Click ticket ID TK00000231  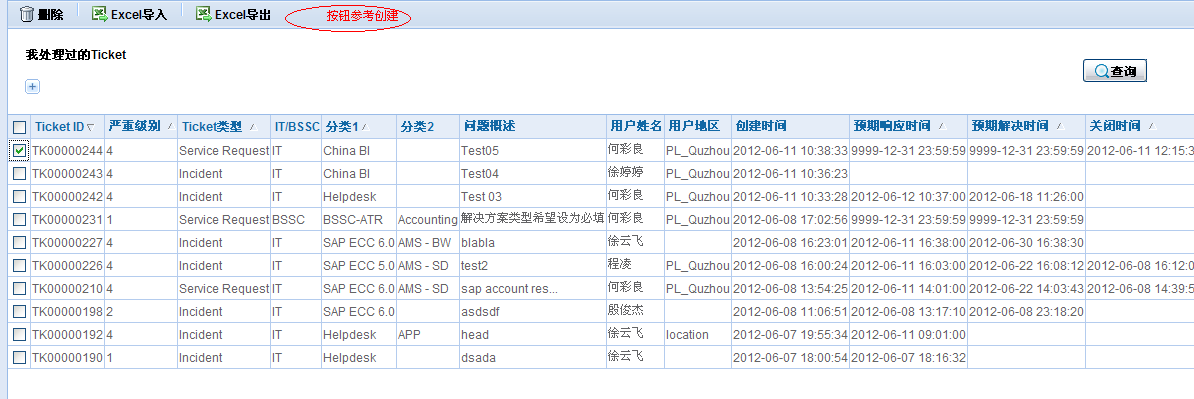click(x=67, y=220)
